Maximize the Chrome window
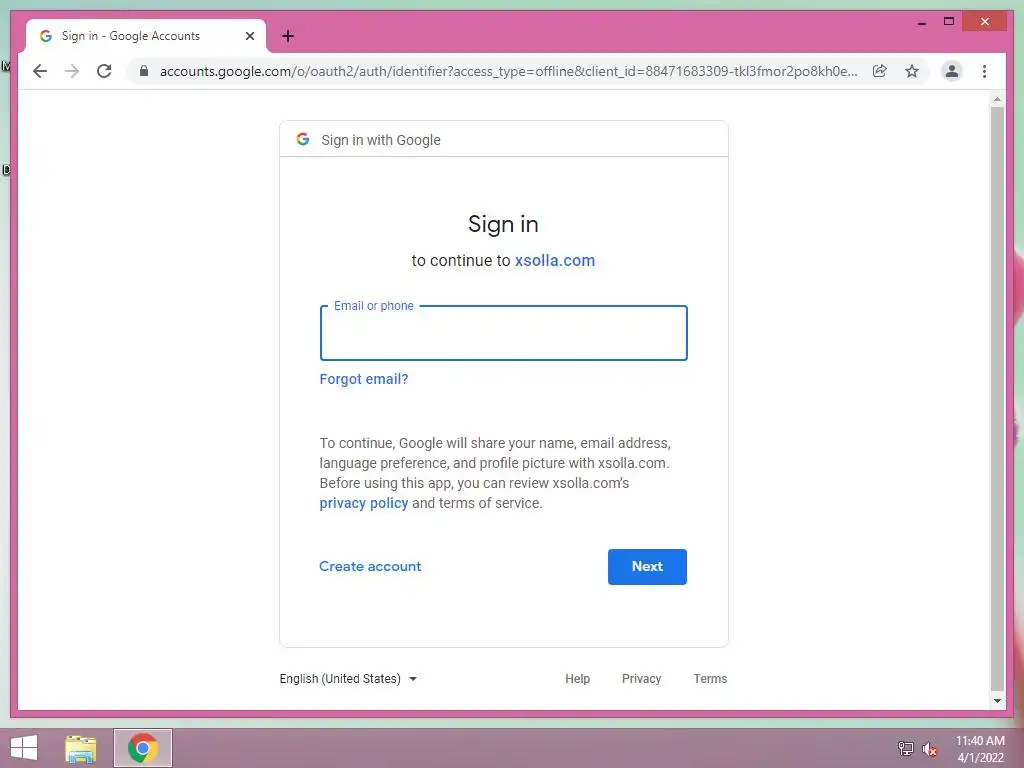This screenshot has width=1024, height=768. [x=949, y=22]
